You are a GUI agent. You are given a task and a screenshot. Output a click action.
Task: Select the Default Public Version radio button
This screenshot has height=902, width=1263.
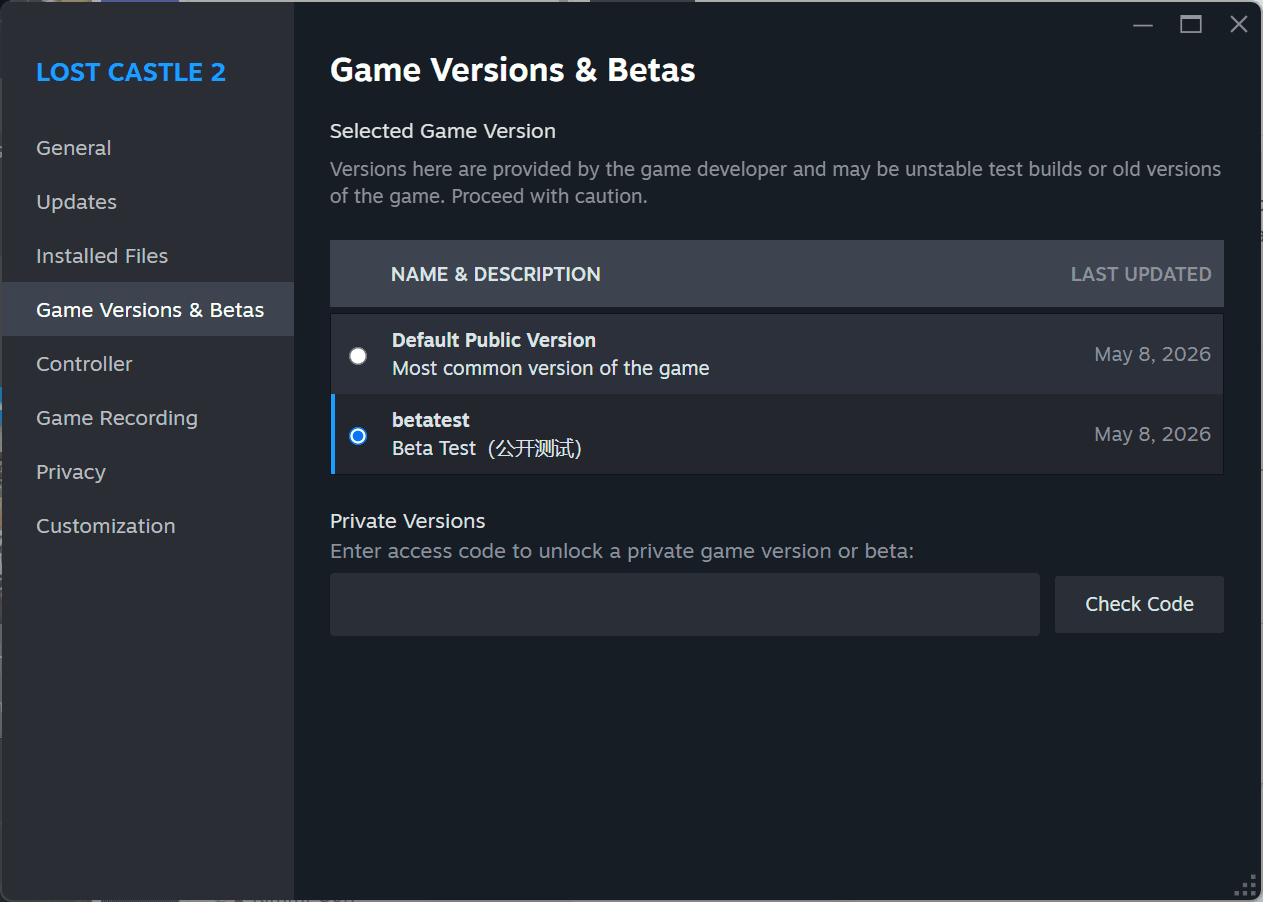358,356
